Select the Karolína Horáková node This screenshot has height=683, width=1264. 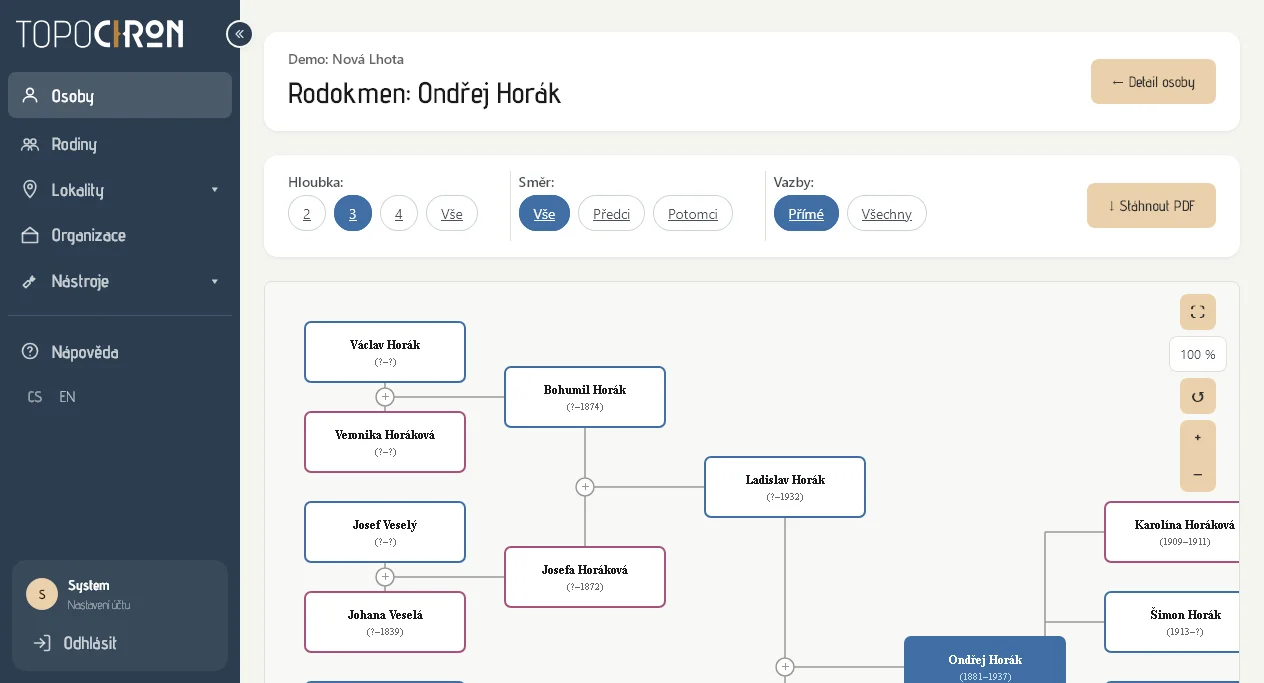pyautogui.click(x=1172, y=532)
